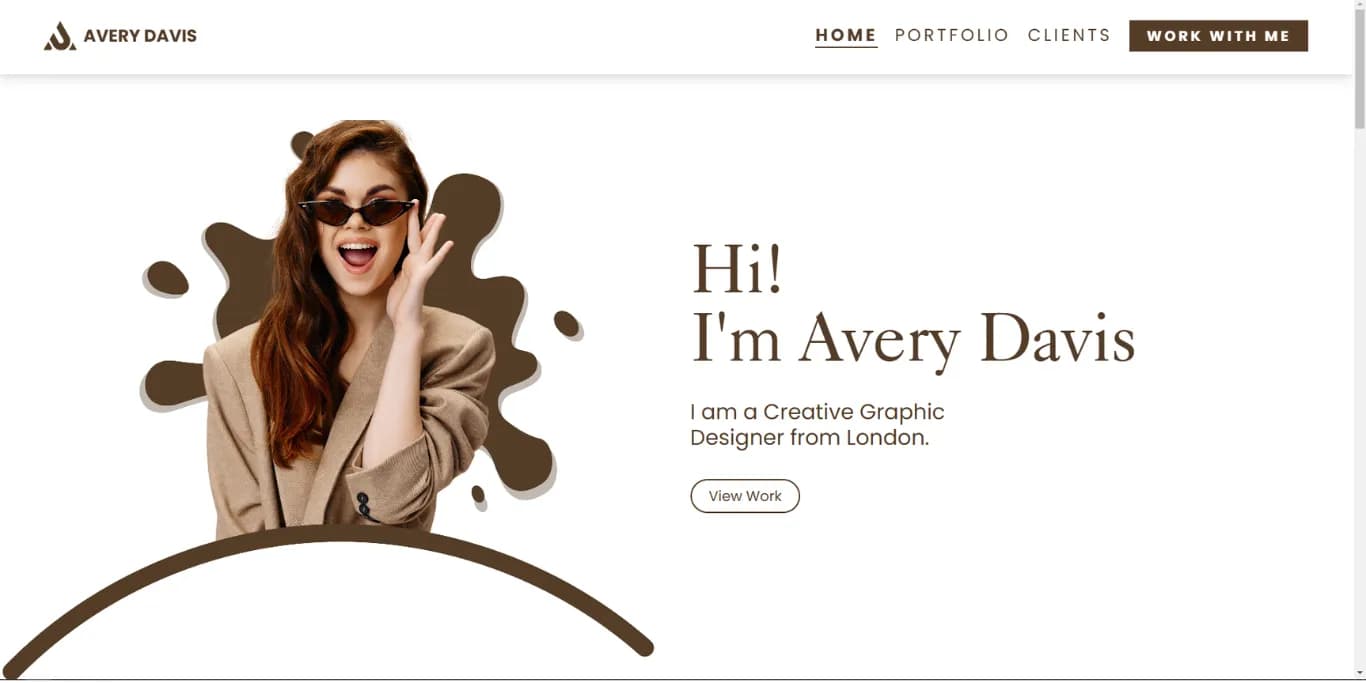Click the scrollbar down arrow
Image resolution: width=1366 pixels, height=683 pixels.
click(1359, 675)
